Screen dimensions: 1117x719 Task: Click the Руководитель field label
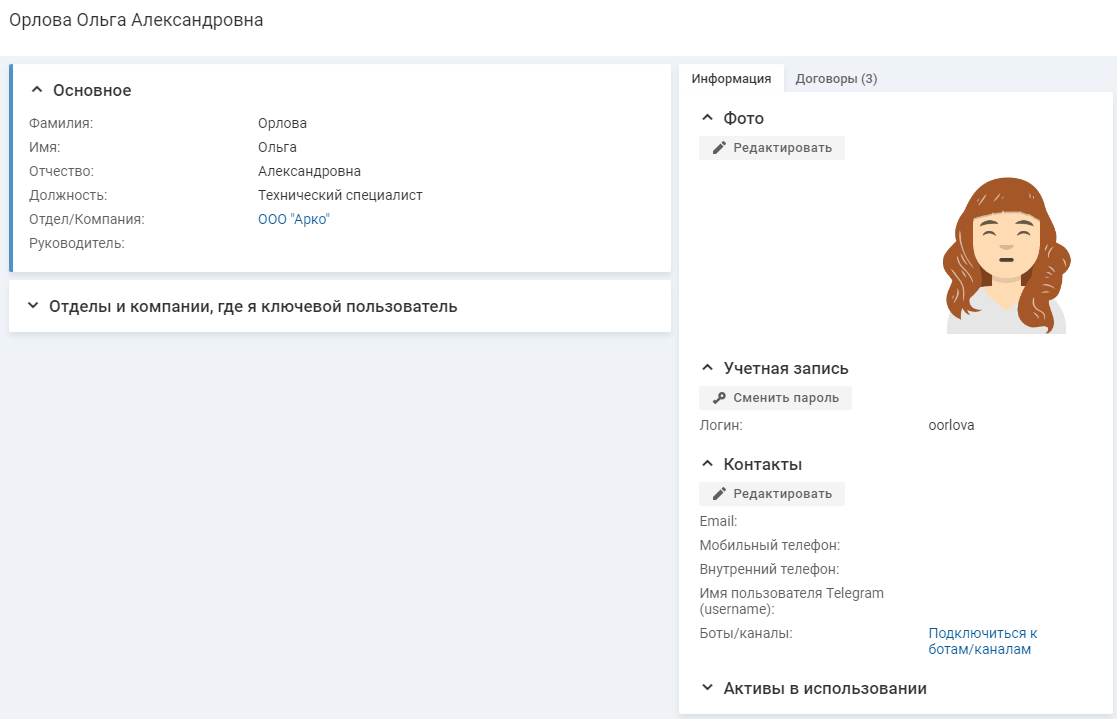click(x=77, y=243)
